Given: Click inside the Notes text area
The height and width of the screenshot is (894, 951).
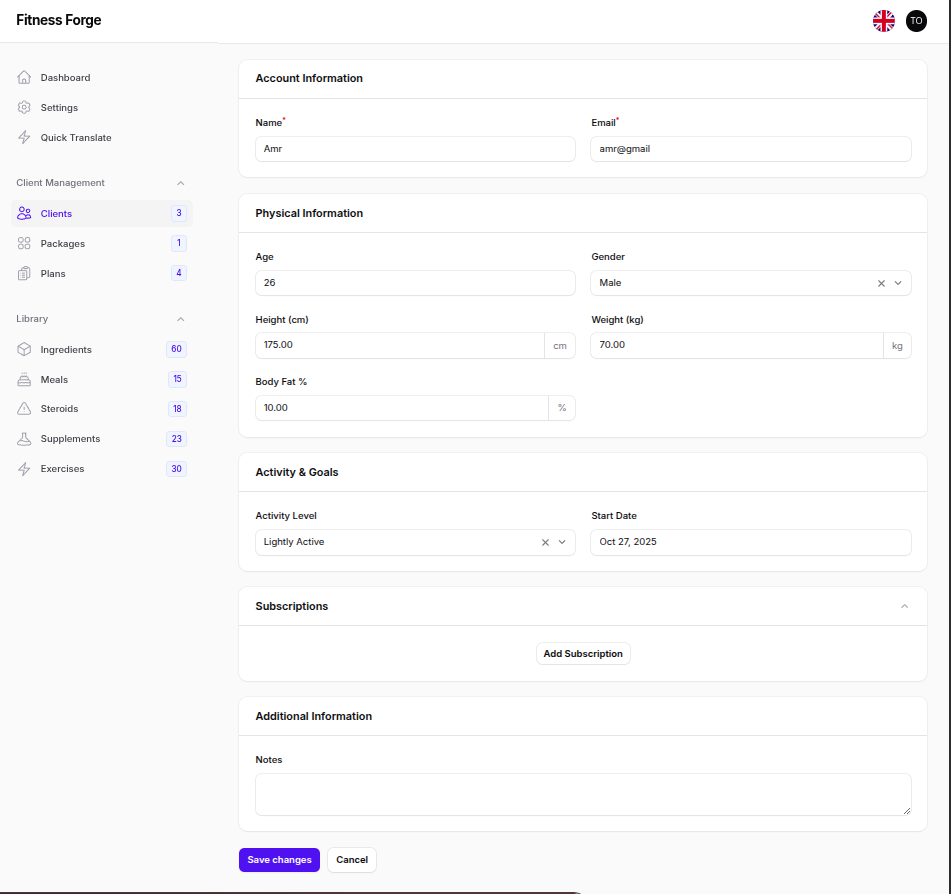Looking at the screenshot, I should 583,793.
